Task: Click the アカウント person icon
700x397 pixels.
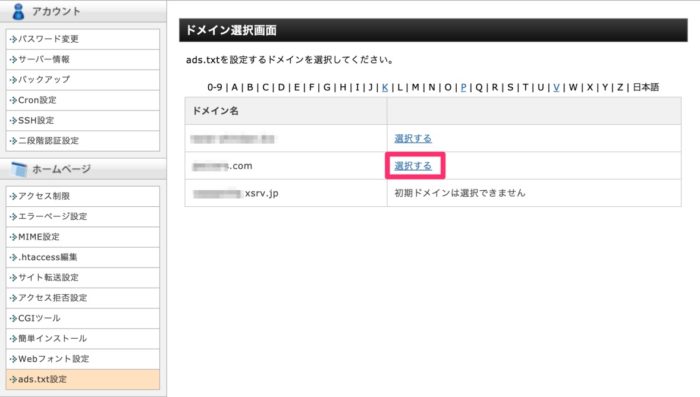Action: pyautogui.click(x=18, y=11)
